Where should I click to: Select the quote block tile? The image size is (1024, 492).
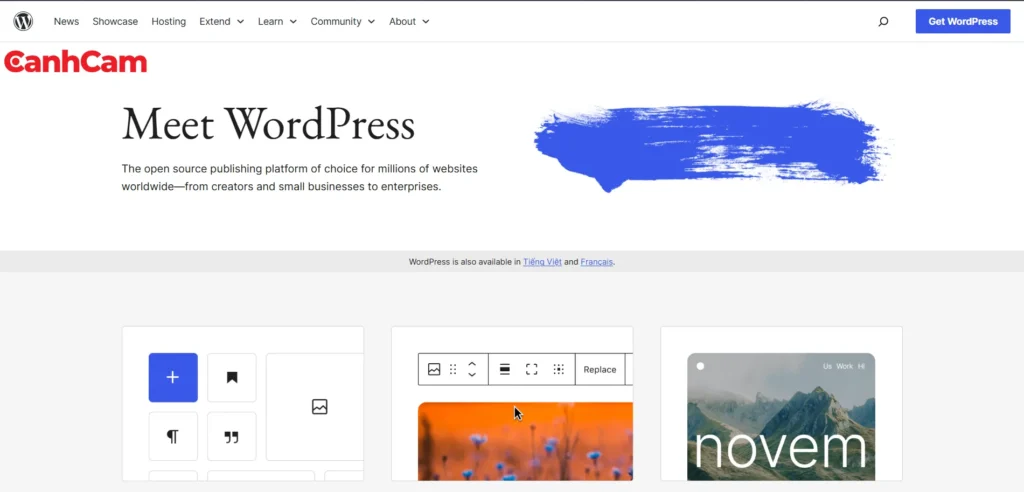[232, 436]
